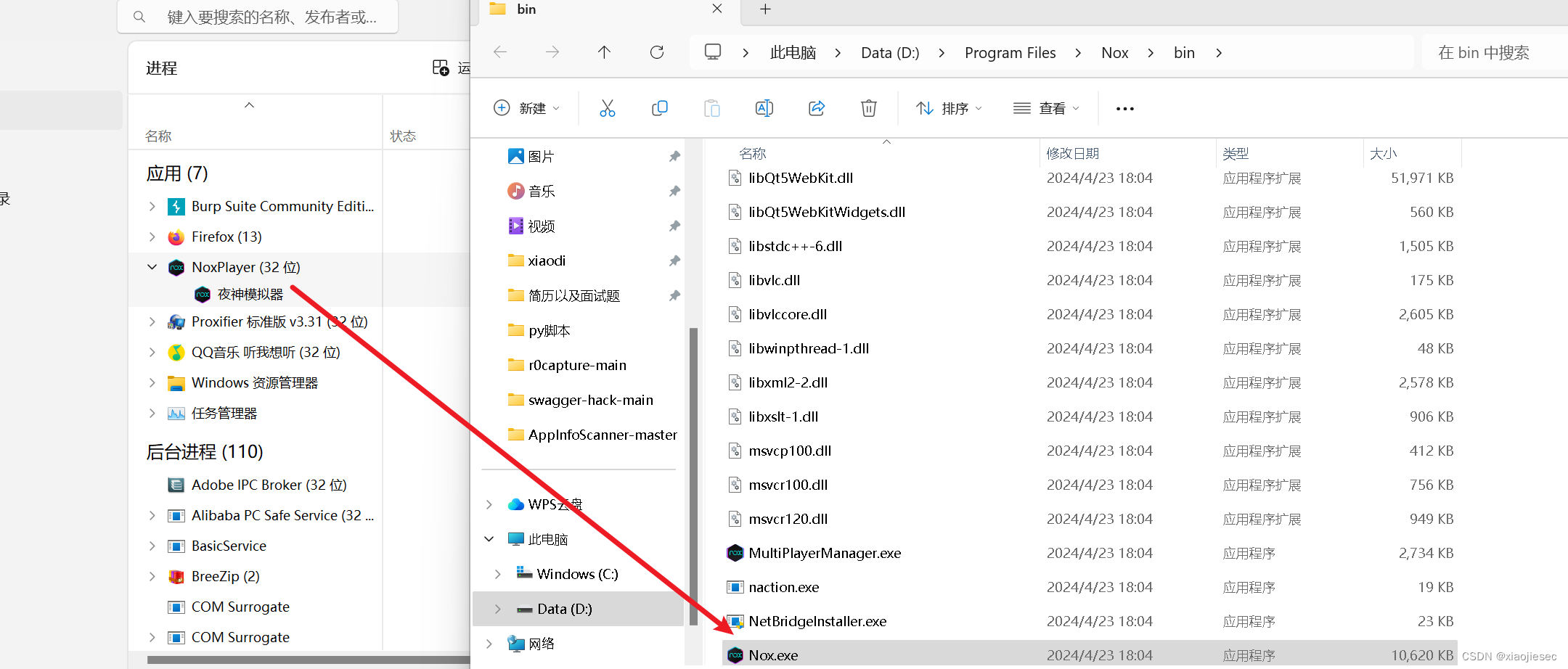Open 音乐 quick access folder

tap(541, 191)
